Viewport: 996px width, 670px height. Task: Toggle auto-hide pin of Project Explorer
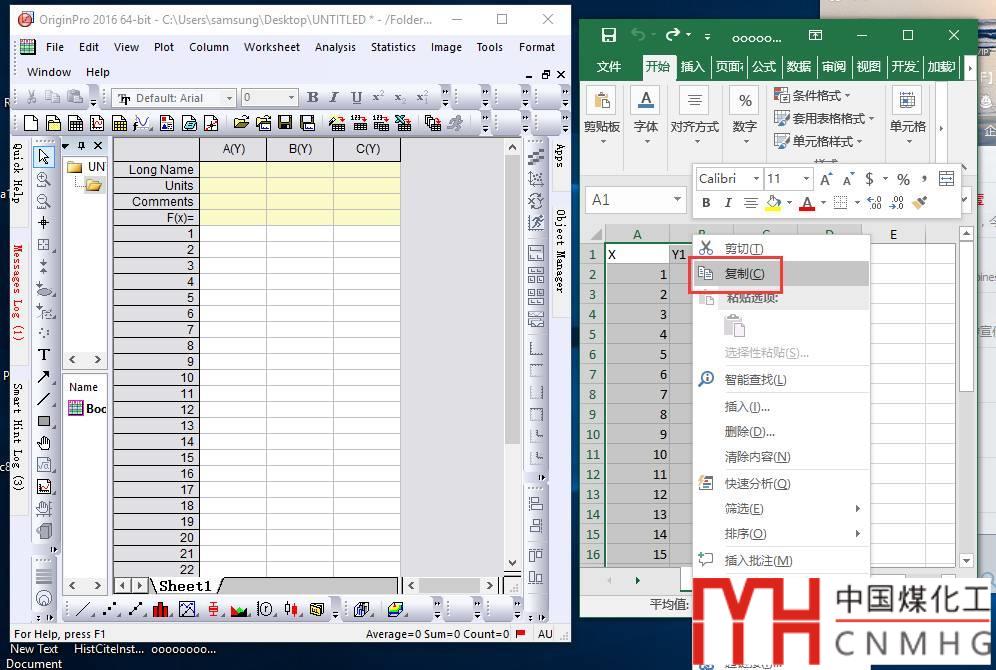(81, 145)
